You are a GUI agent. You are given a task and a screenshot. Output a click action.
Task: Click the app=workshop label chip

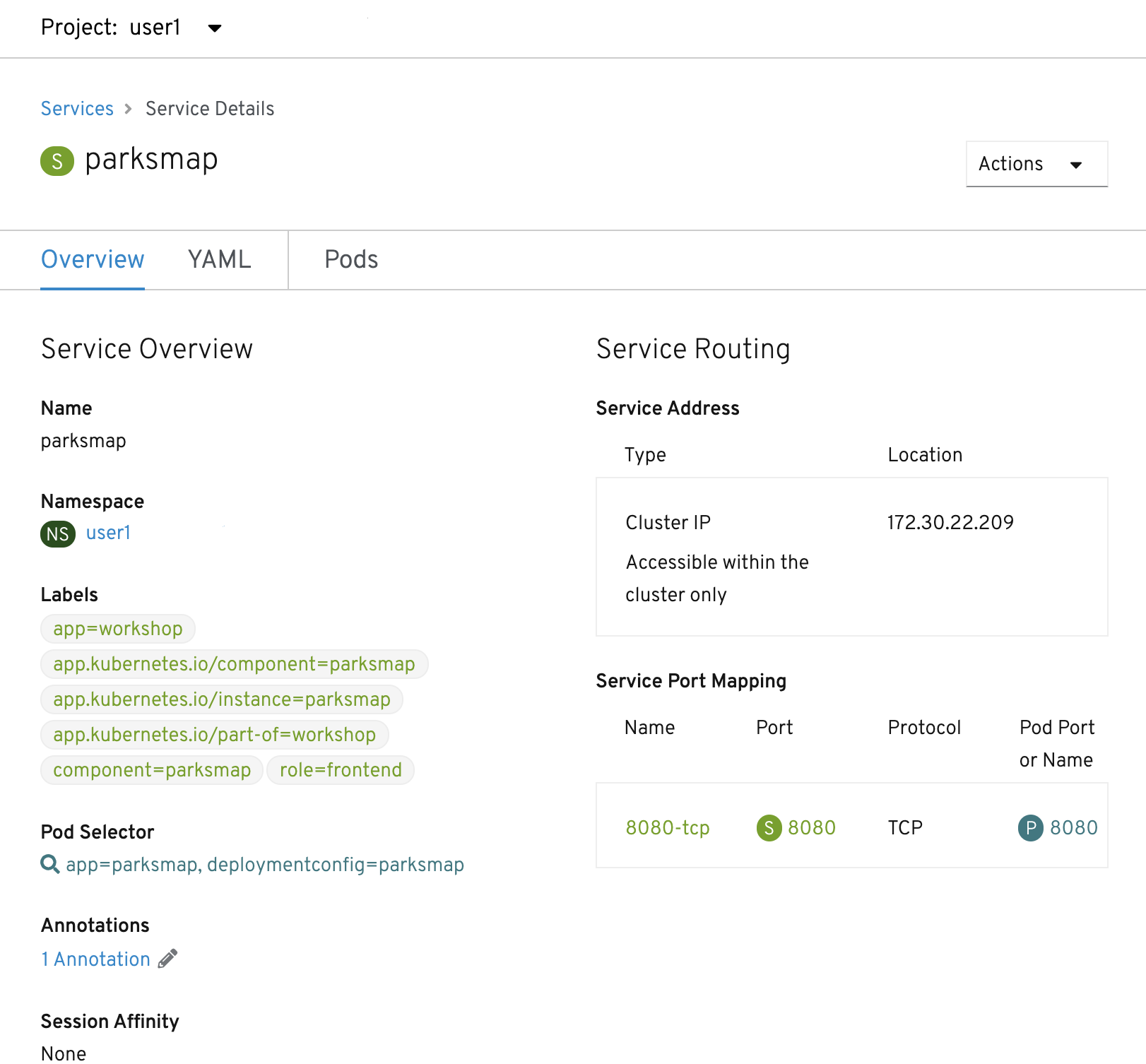pos(118,628)
